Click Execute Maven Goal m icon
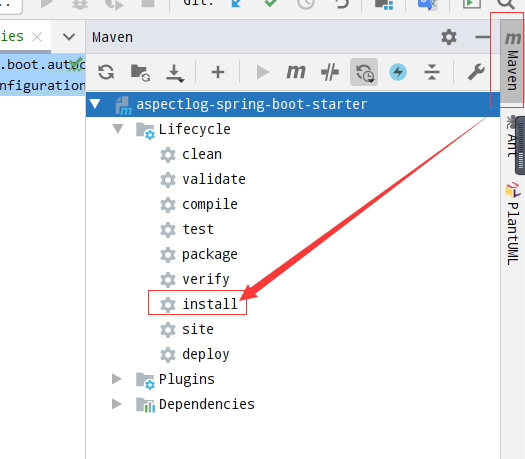This screenshot has width=525, height=459. (296, 72)
